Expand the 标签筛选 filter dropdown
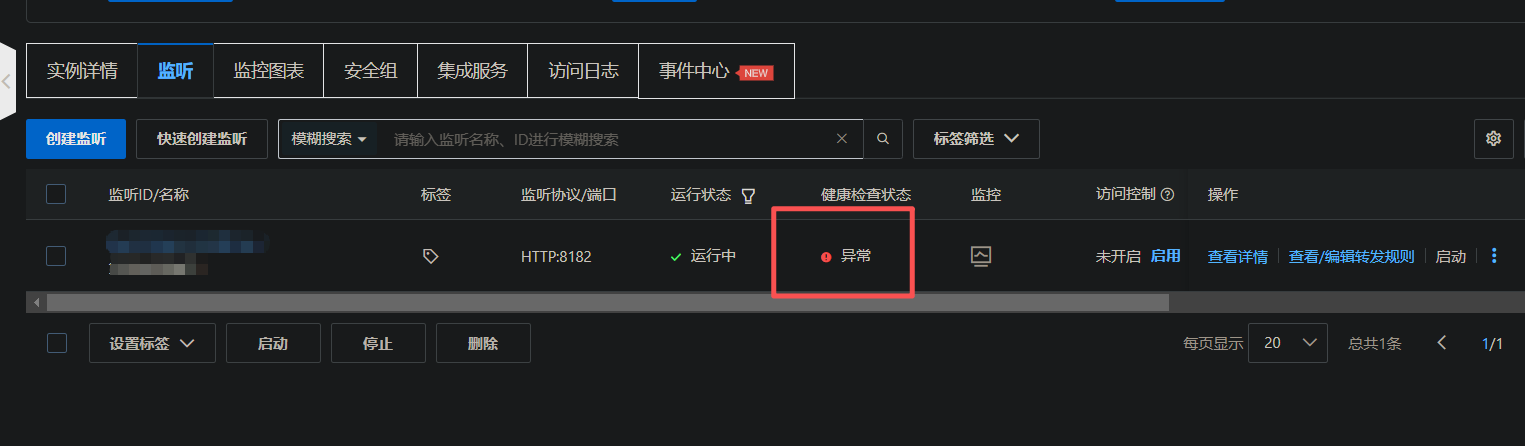1525x446 pixels. (976, 139)
